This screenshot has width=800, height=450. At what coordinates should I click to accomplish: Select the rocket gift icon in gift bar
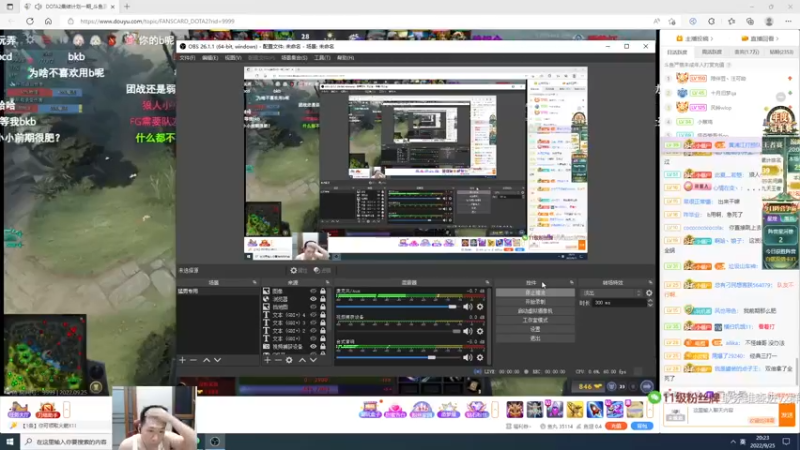click(x=595, y=409)
